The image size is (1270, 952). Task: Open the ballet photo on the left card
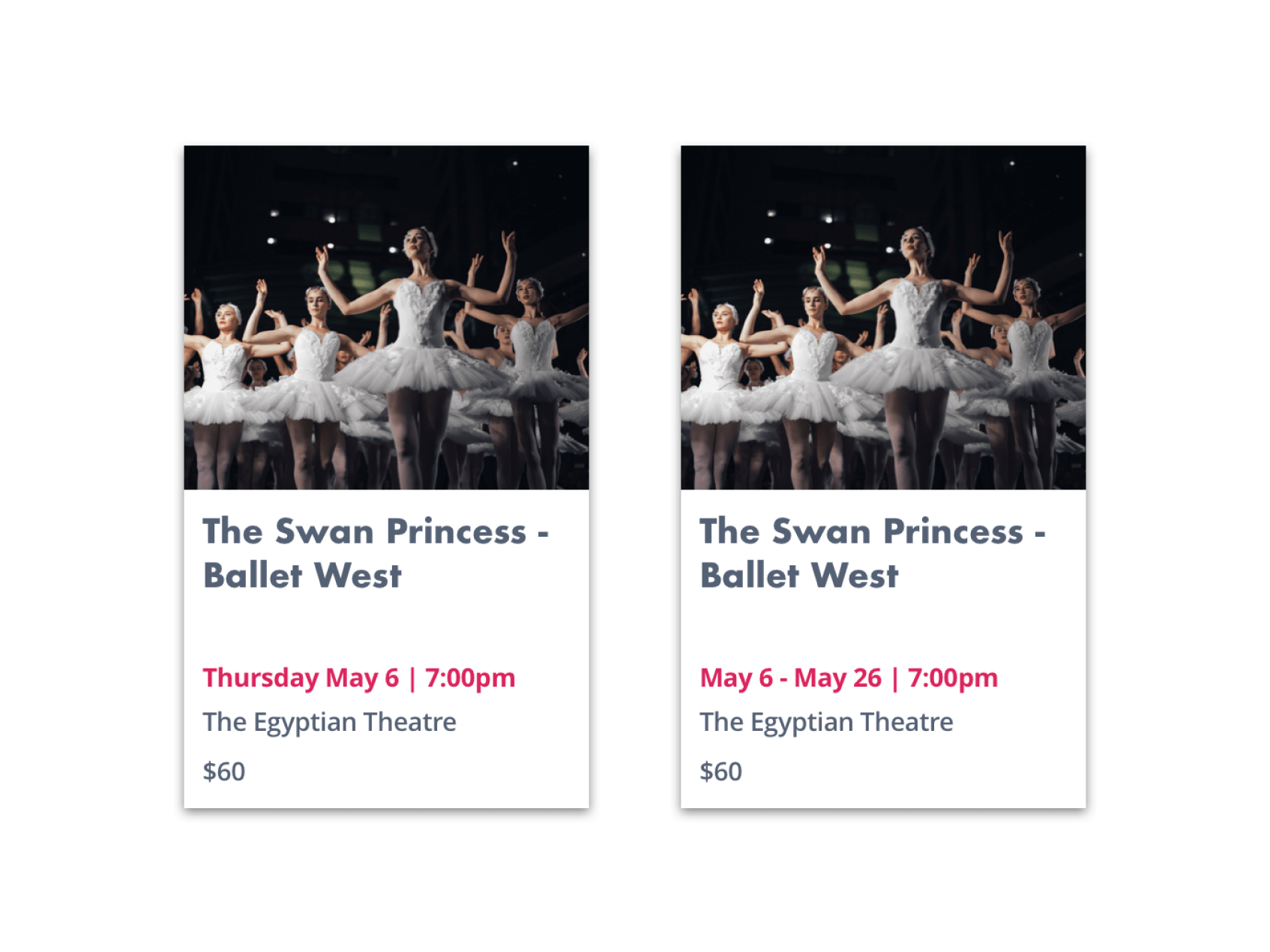click(386, 317)
